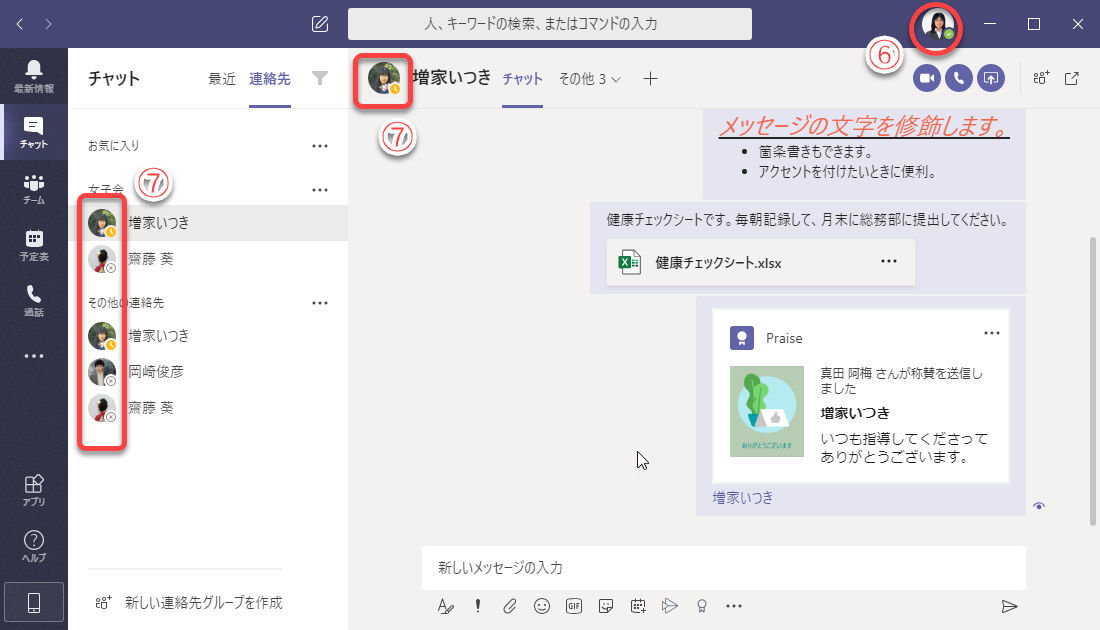
Task: Select 岡崎俊彦 contact
Action: coord(208,371)
